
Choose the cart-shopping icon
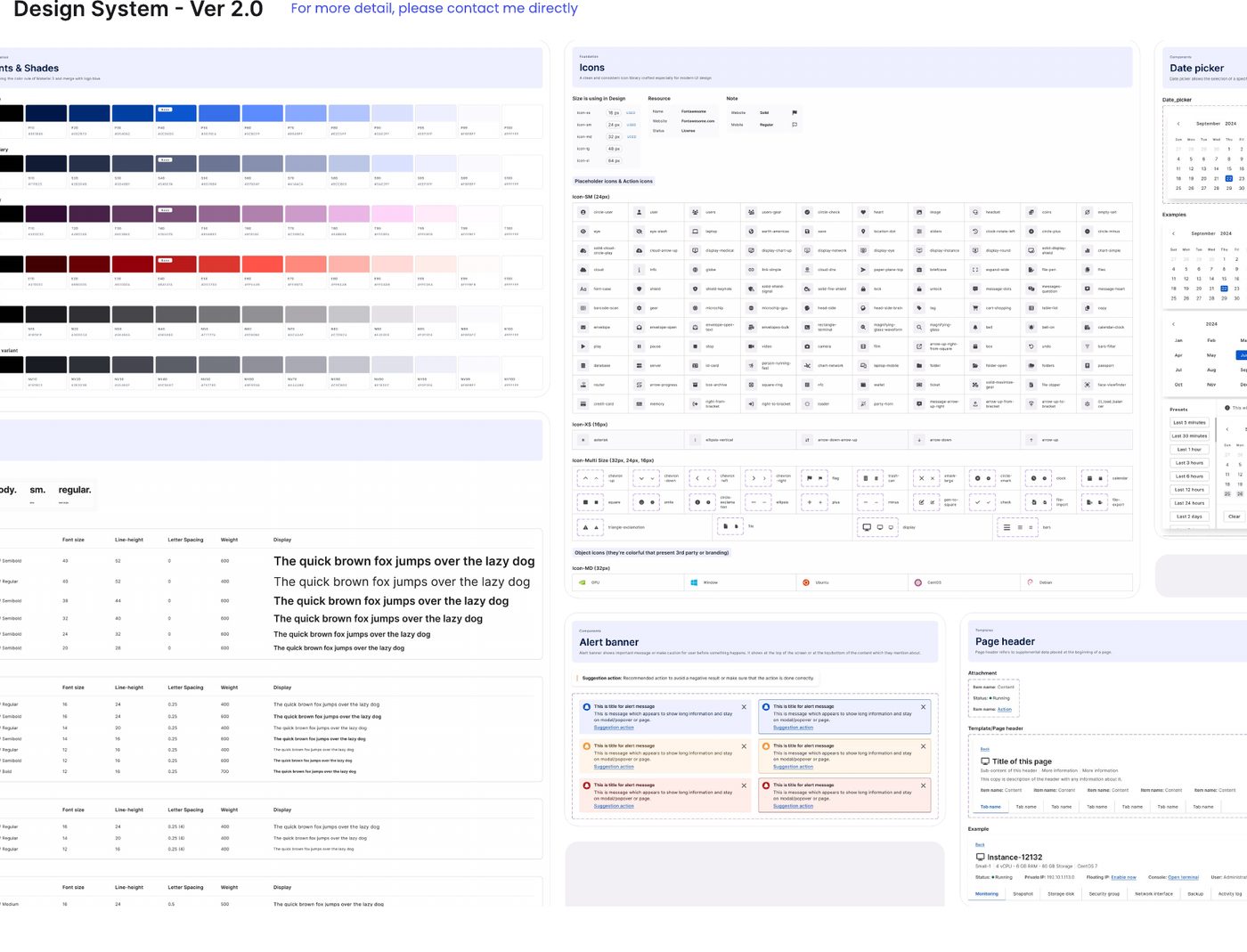[x=975, y=308]
